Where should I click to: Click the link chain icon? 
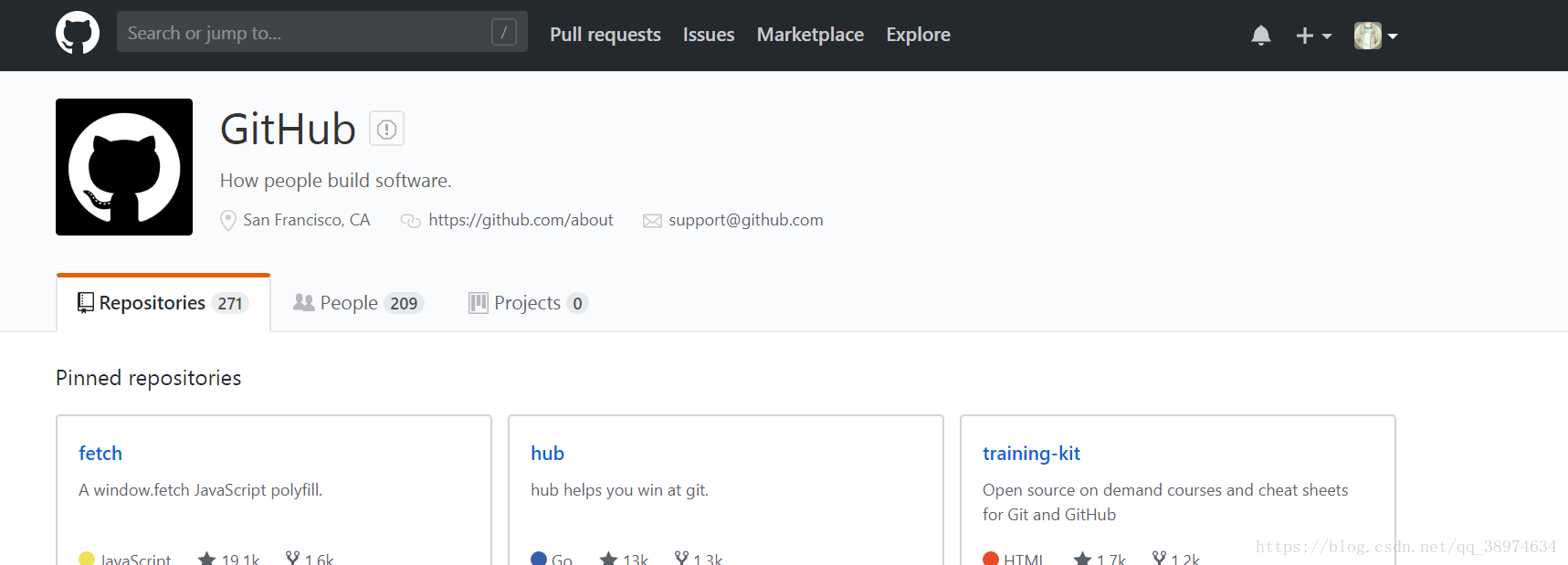tap(411, 221)
